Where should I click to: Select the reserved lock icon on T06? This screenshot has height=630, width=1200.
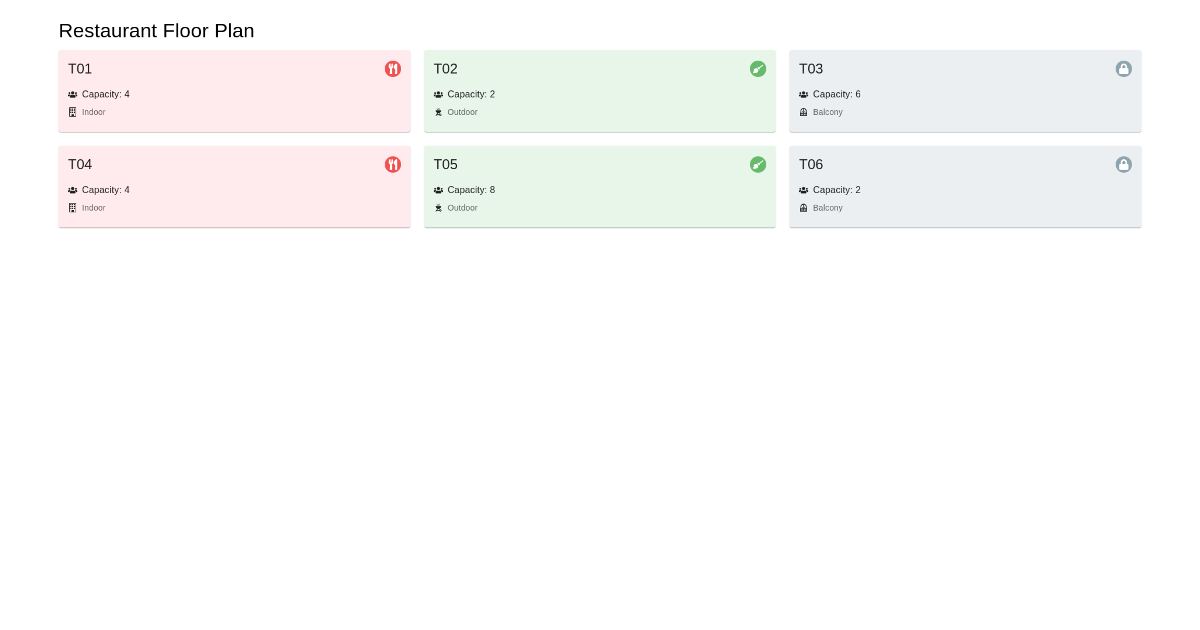[1124, 164]
